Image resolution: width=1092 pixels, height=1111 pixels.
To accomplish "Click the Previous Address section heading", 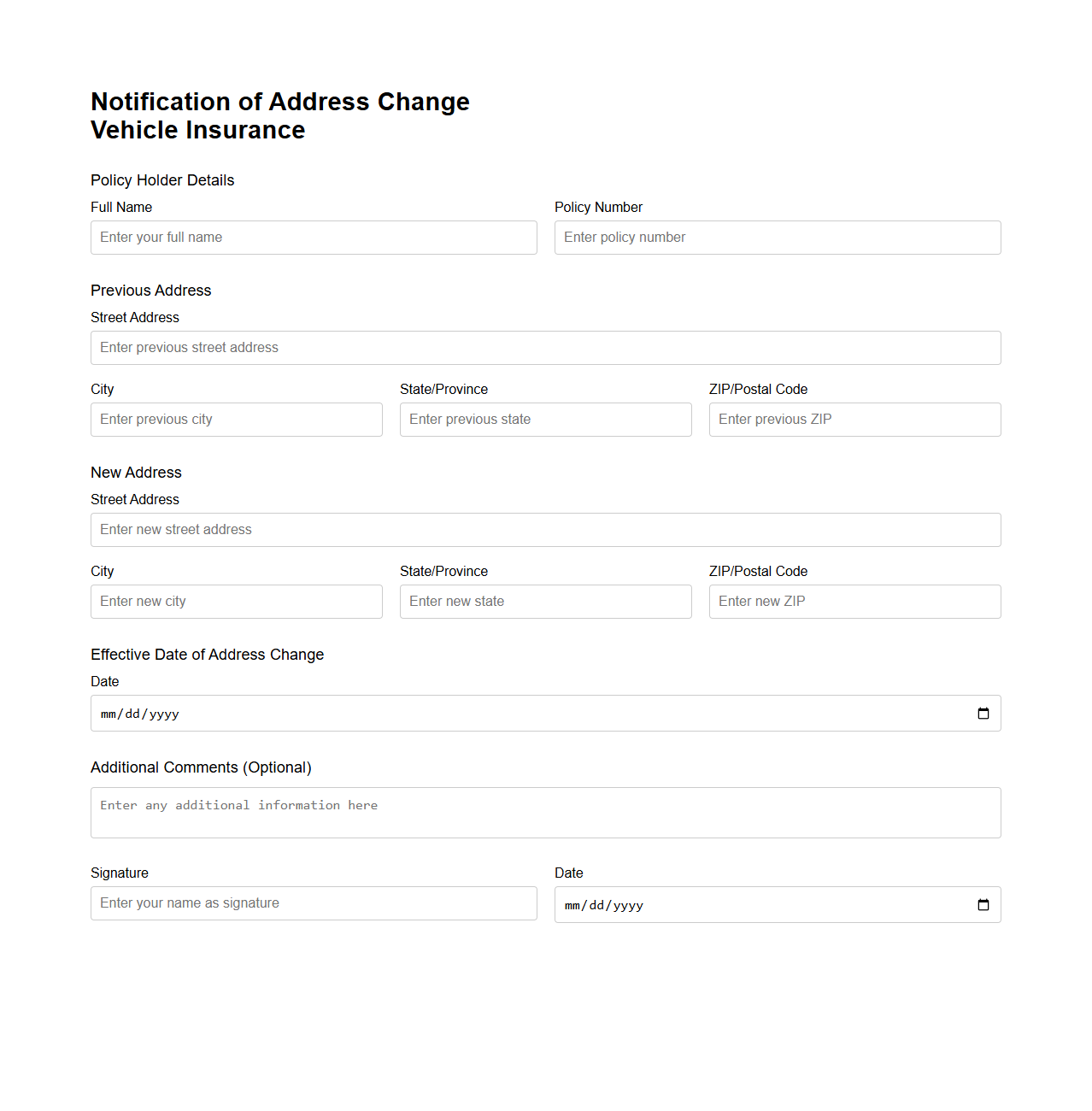I will (150, 291).
